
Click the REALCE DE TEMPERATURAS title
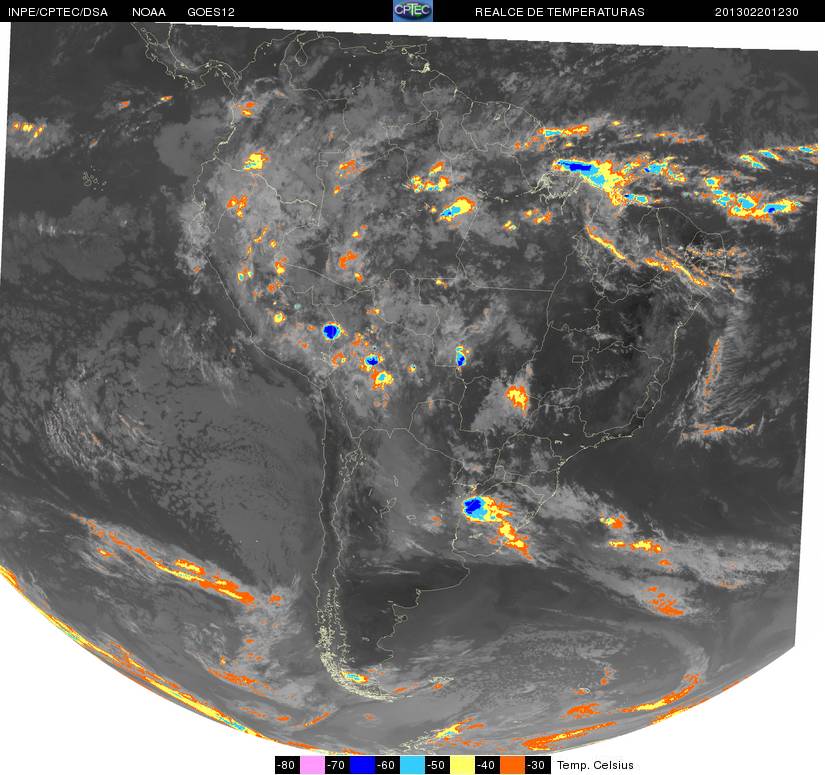click(x=559, y=12)
